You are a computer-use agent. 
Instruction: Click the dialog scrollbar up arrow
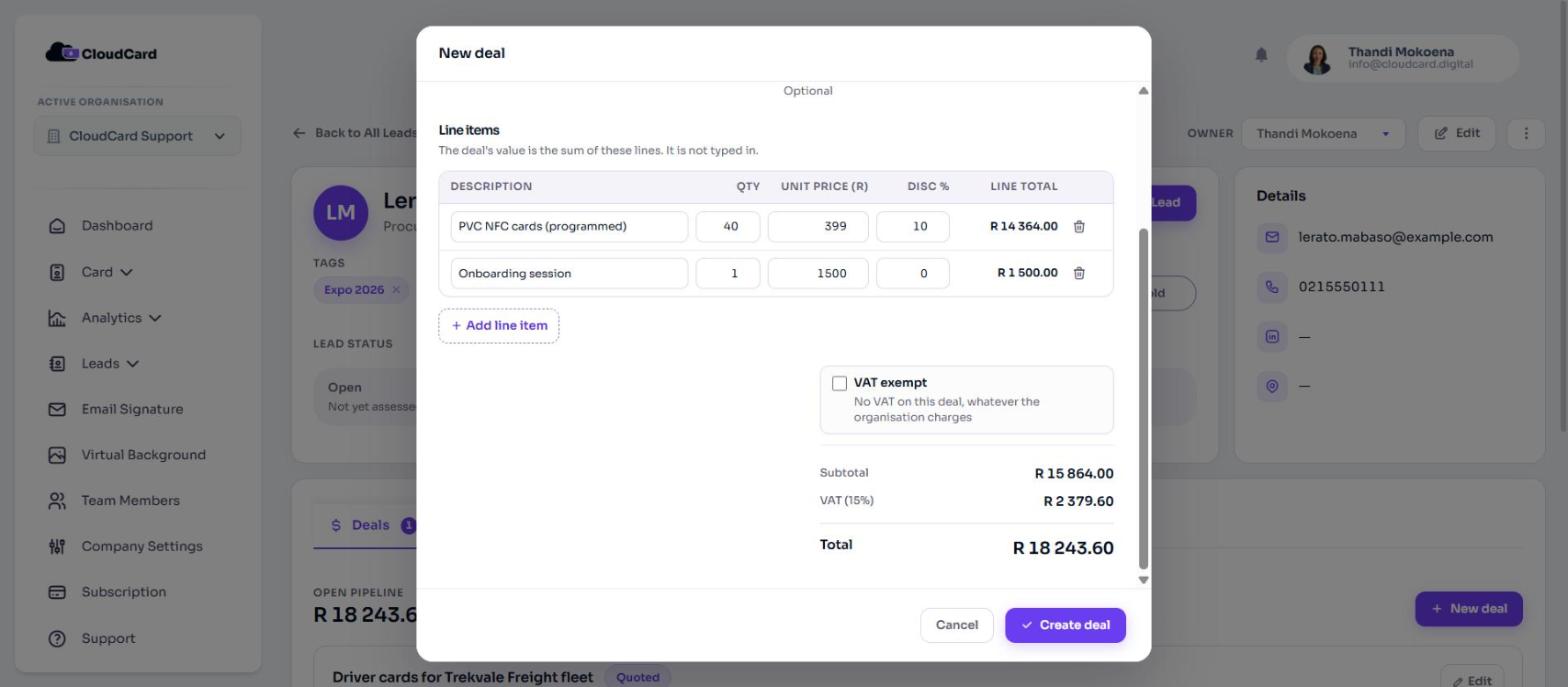1143,91
